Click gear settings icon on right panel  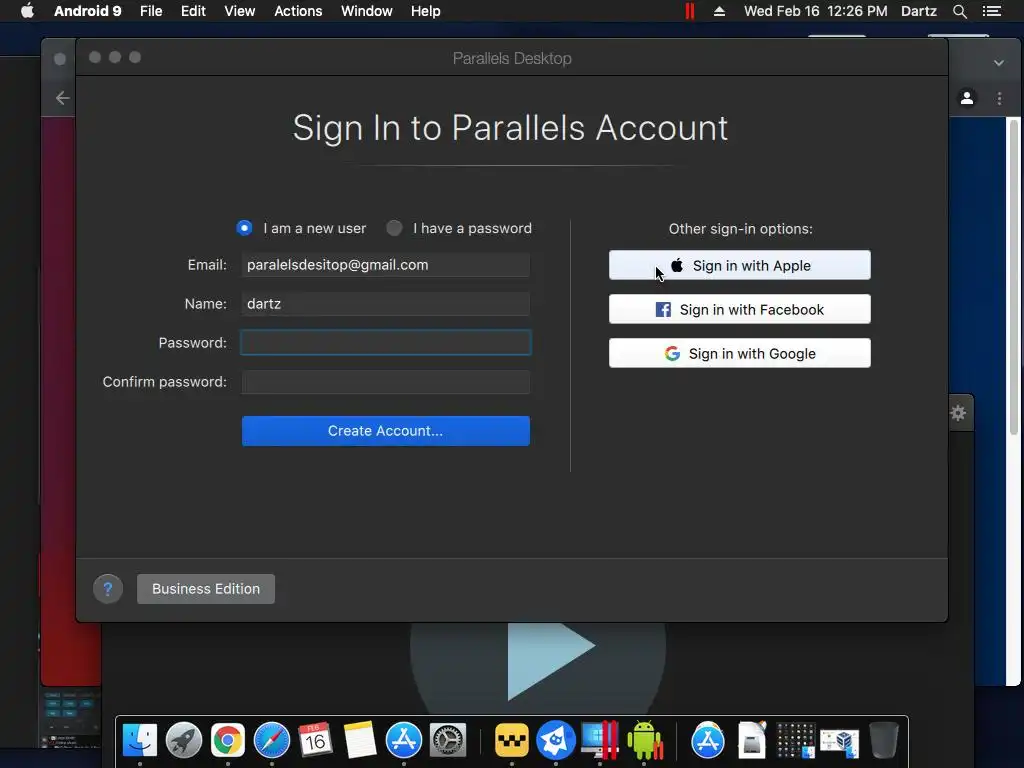coord(958,413)
